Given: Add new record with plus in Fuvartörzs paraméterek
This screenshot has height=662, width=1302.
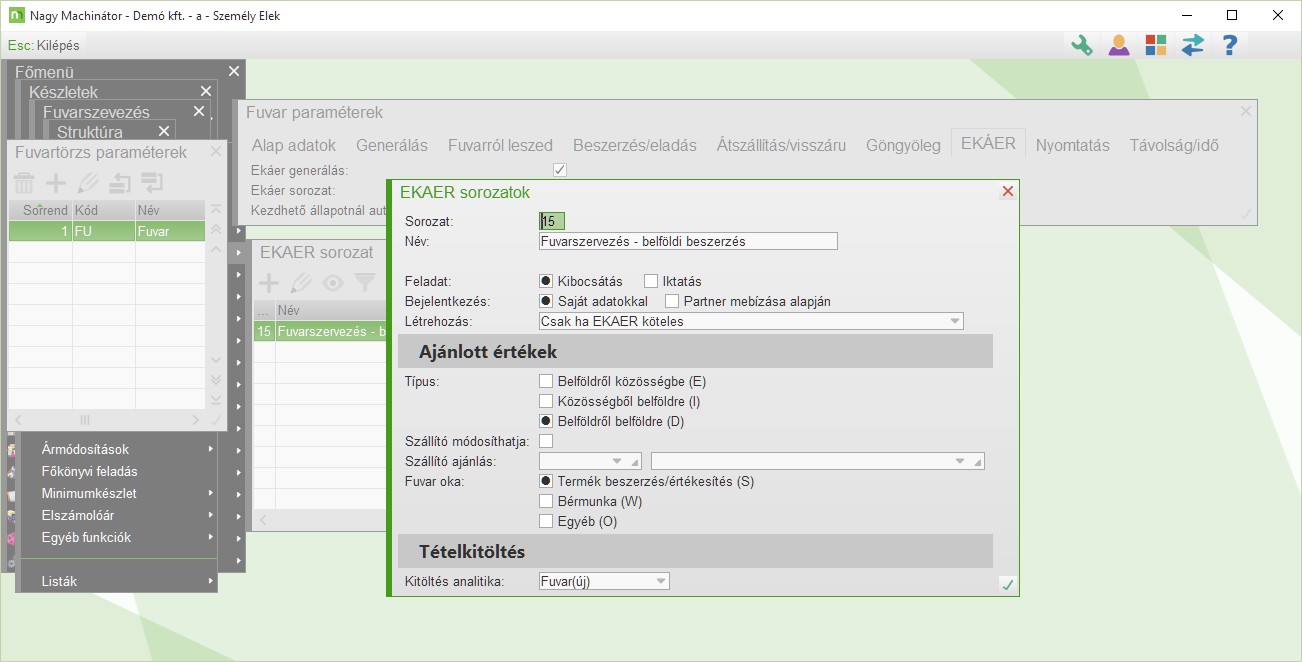Looking at the screenshot, I should [57, 183].
